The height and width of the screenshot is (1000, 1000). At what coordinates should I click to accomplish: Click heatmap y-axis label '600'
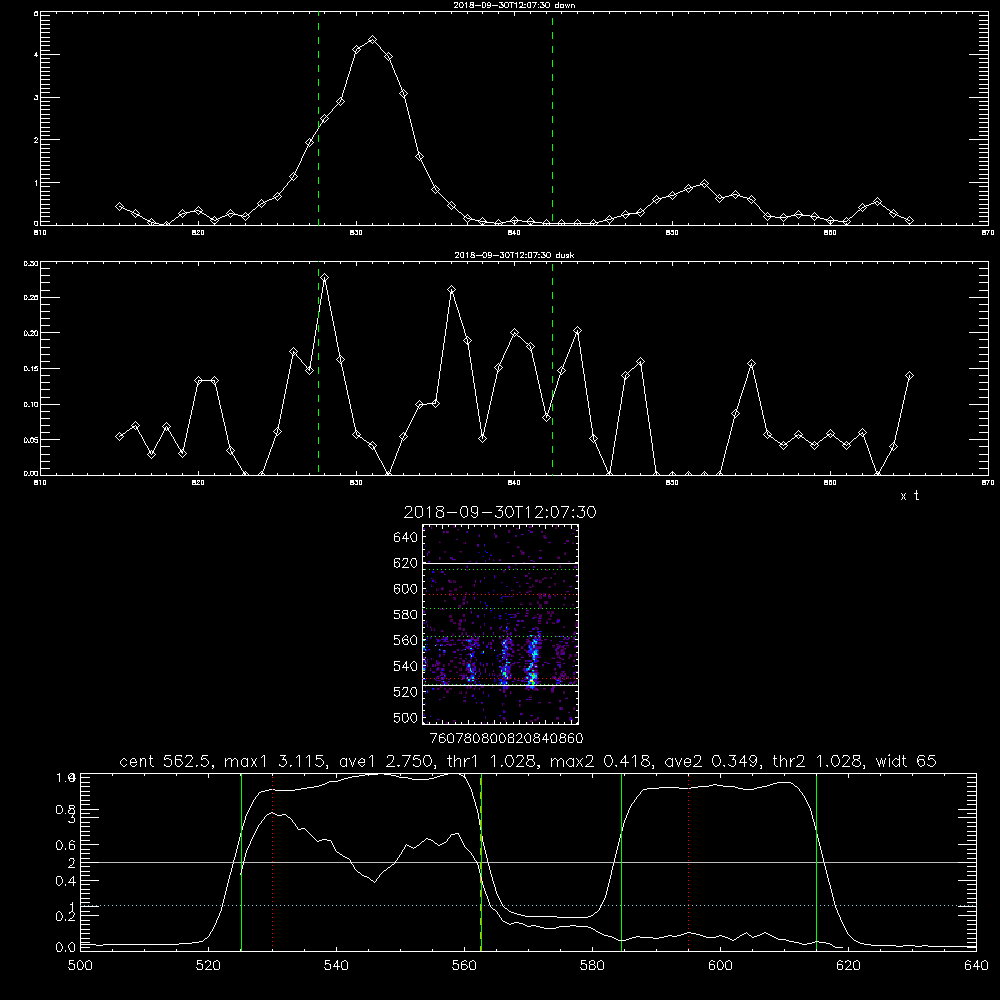click(x=406, y=589)
